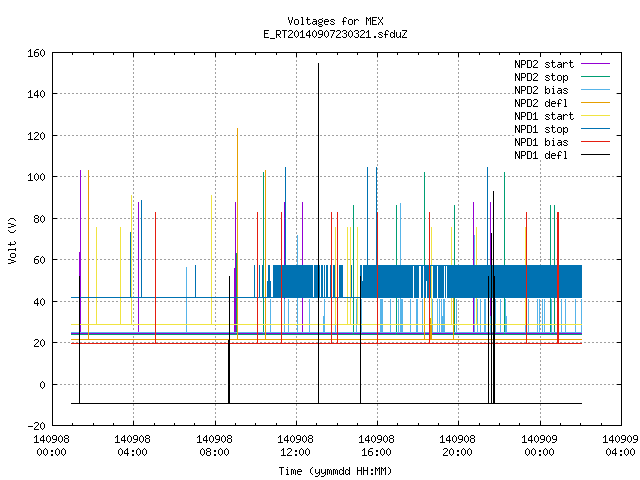Click the x-axis label 140908 16:00
This screenshot has height=480, width=640.
[x=376, y=446]
